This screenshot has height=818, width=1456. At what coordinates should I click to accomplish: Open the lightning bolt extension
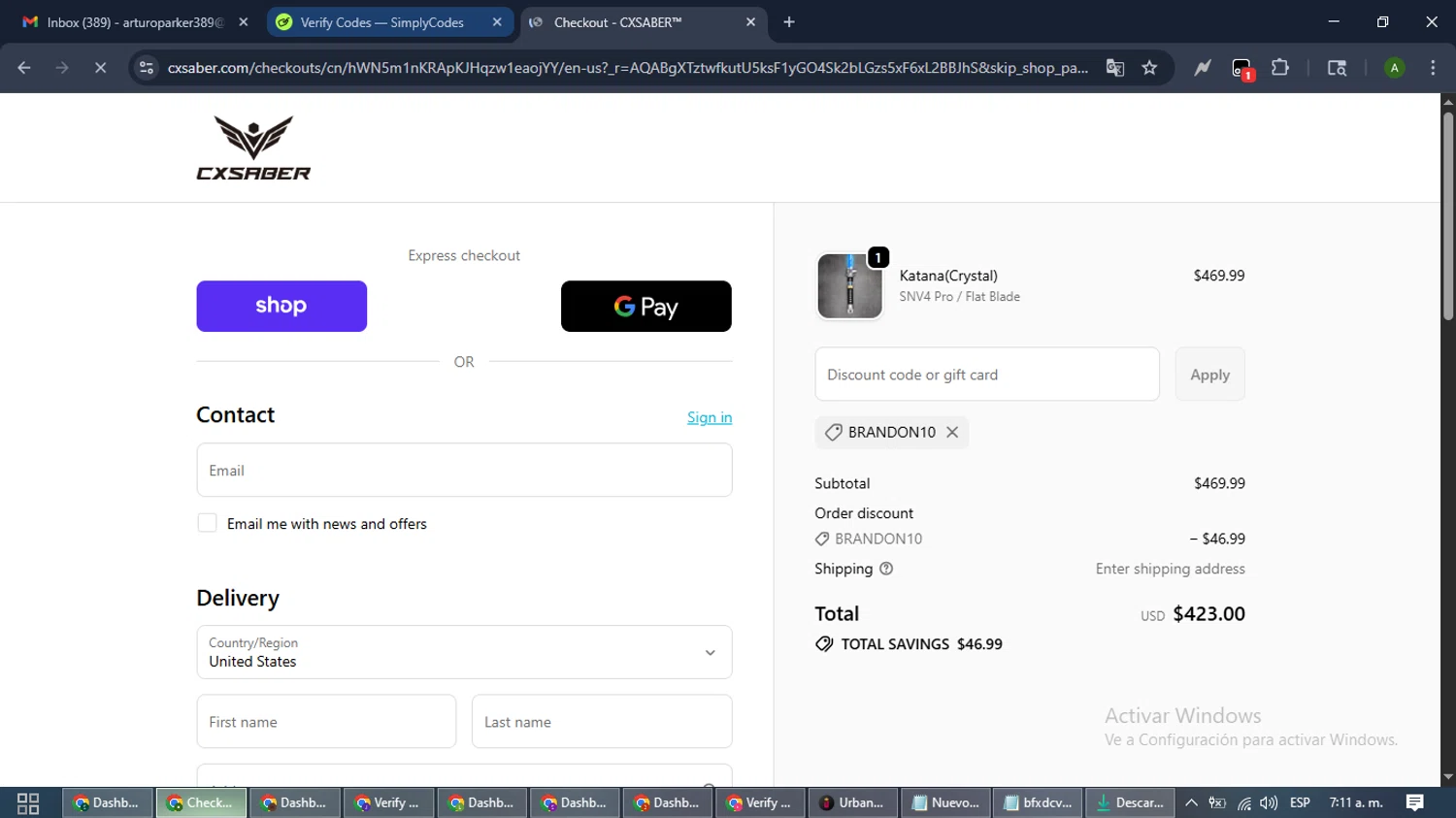coord(1203,68)
